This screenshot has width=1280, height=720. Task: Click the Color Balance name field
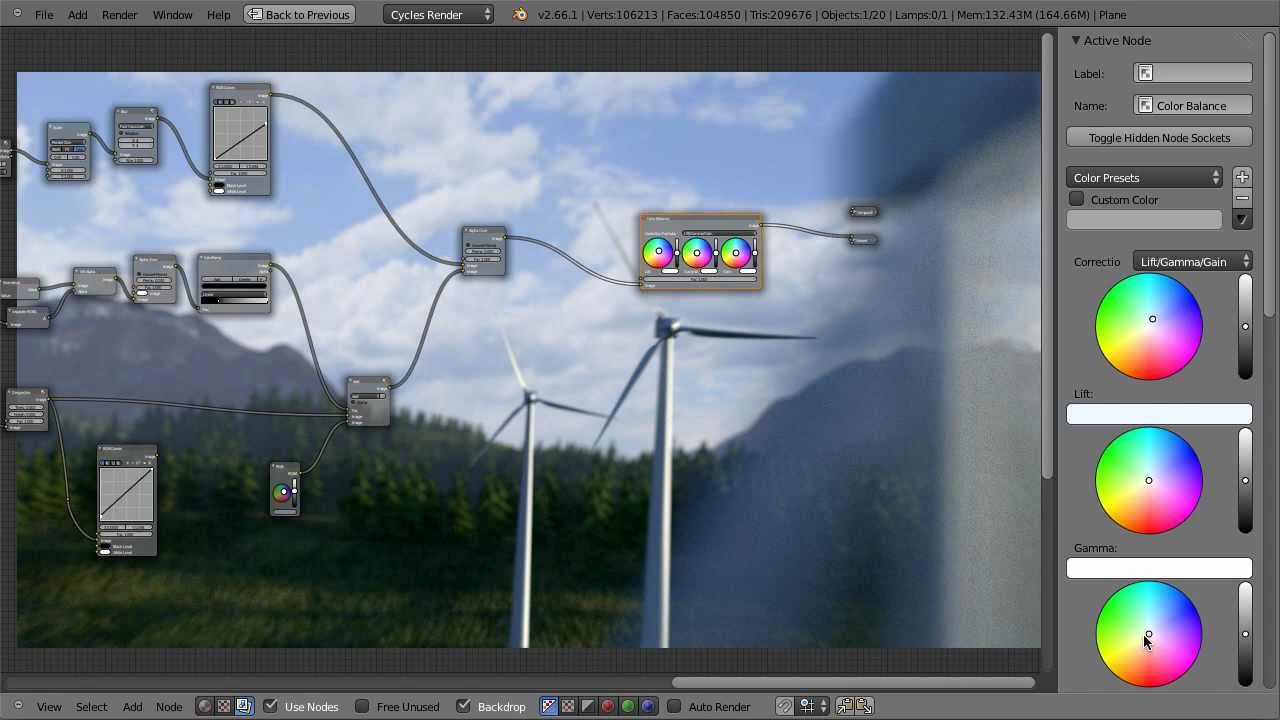point(1193,105)
